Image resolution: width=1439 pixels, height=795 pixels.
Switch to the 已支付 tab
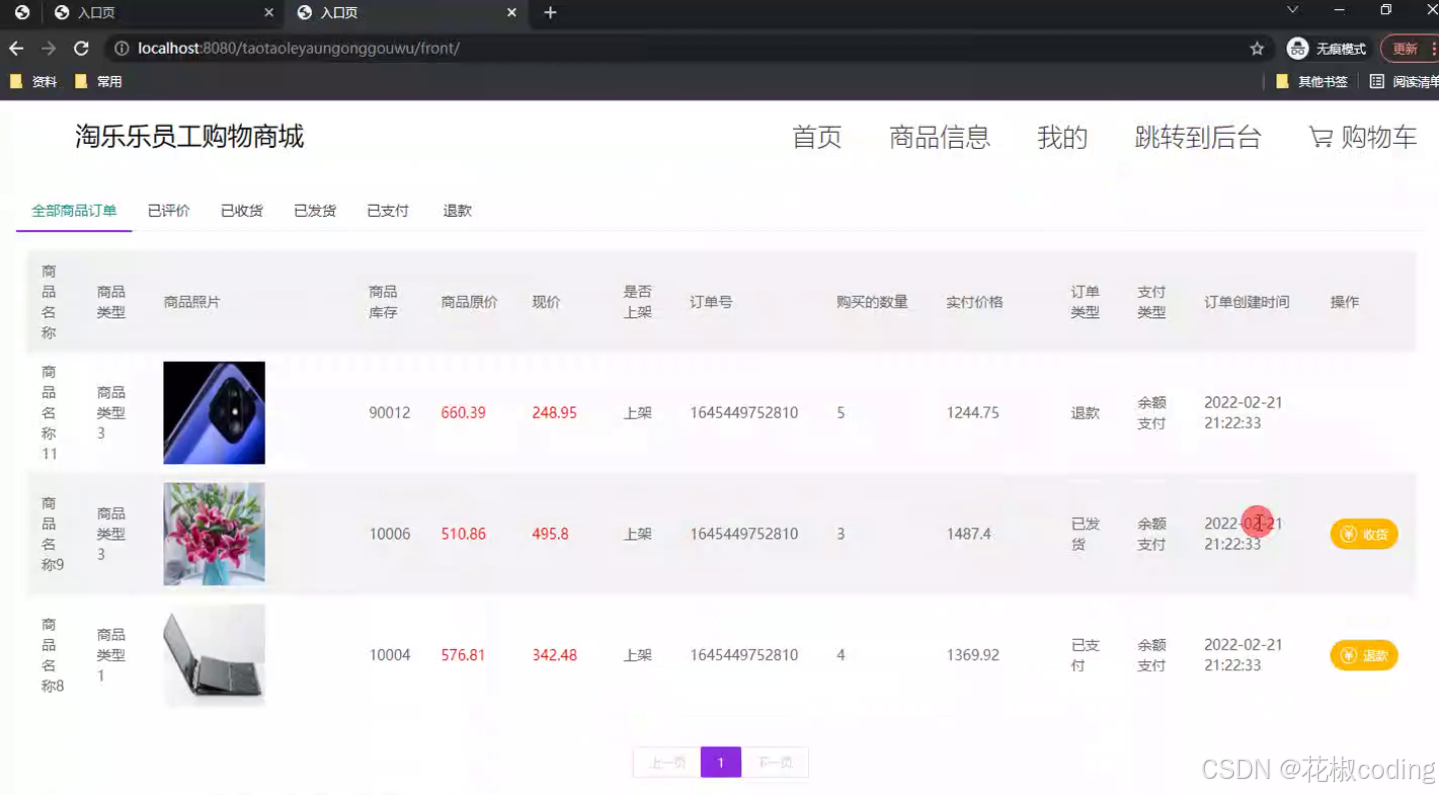point(388,211)
